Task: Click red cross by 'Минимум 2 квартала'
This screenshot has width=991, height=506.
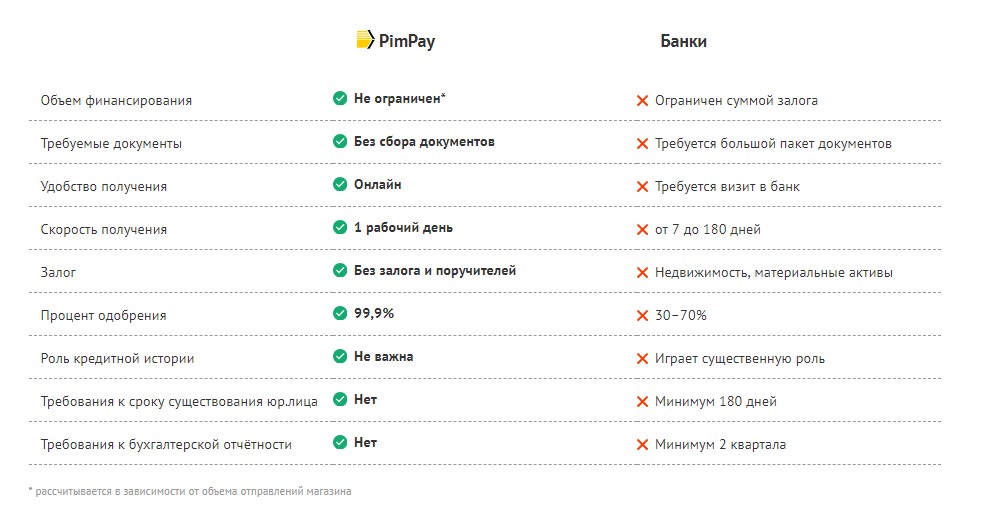Action: [x=642, y=445]
